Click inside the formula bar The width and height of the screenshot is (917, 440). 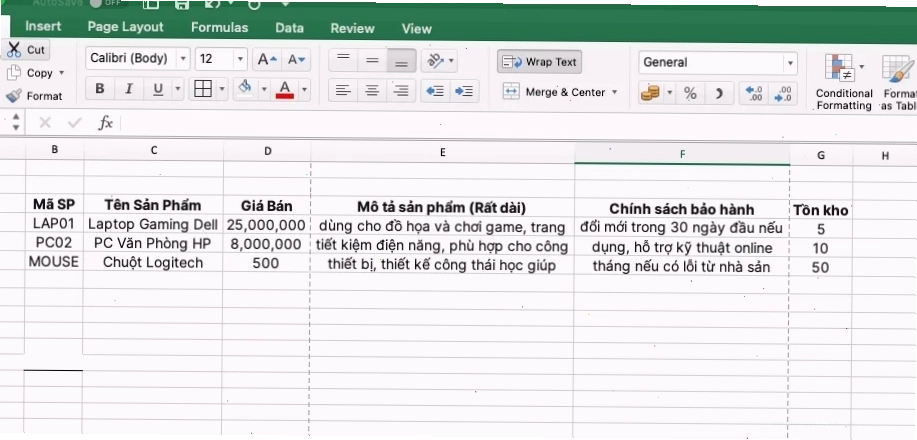pyautogui.click(x=518, y=123)
